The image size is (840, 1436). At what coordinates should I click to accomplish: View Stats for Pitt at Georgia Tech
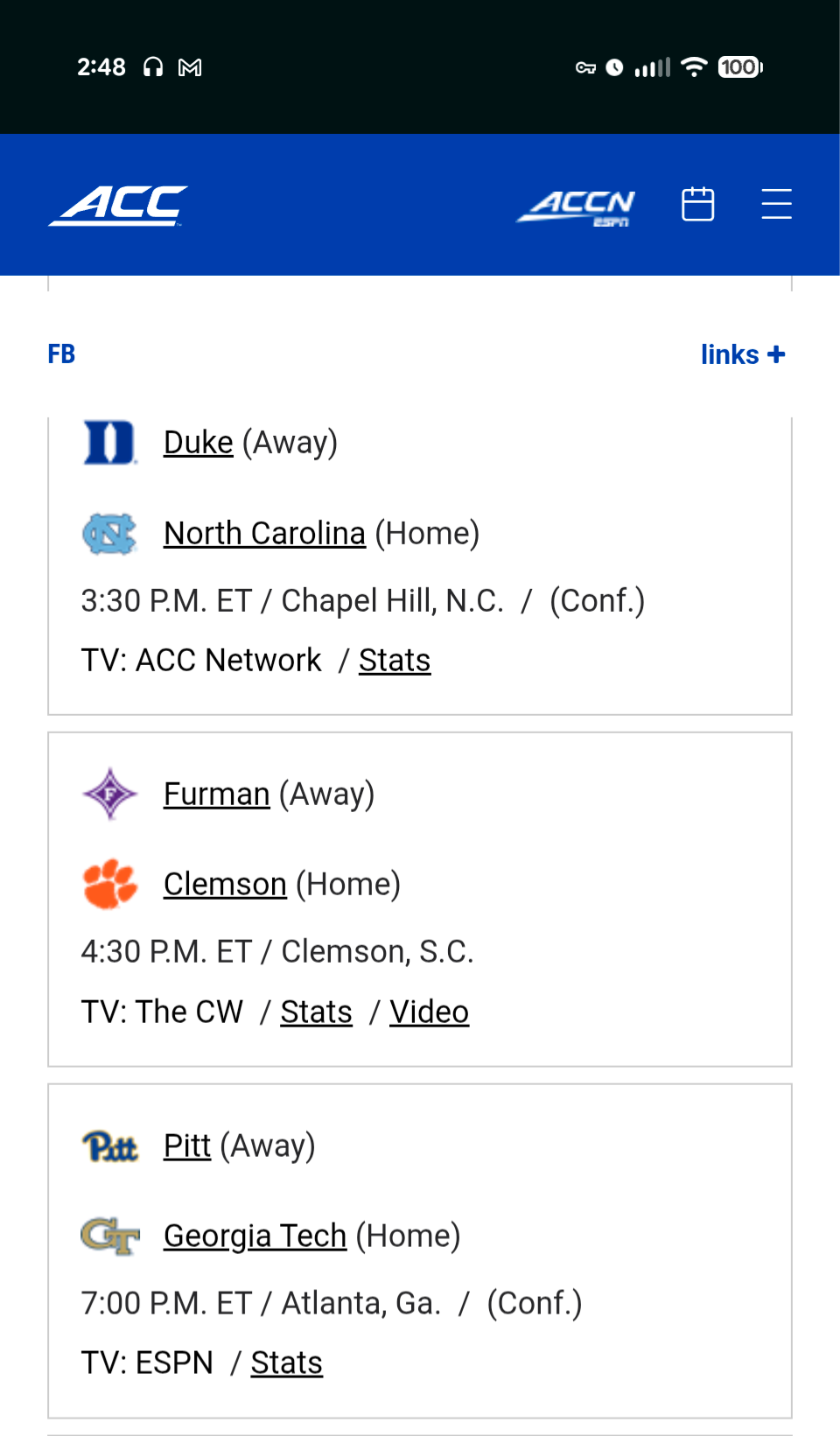click(x=286, y=1363)
